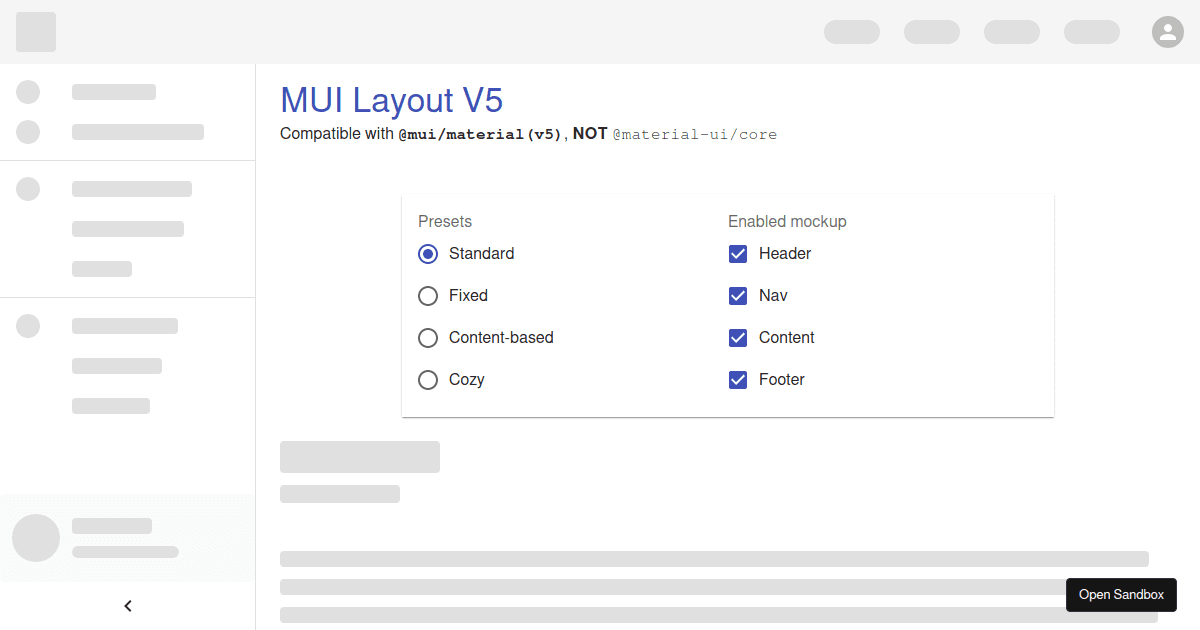Viewport: 1200px width, 630px height.
Task: Uncheck the Header mockup checkbox
Action: click(738, 253)
